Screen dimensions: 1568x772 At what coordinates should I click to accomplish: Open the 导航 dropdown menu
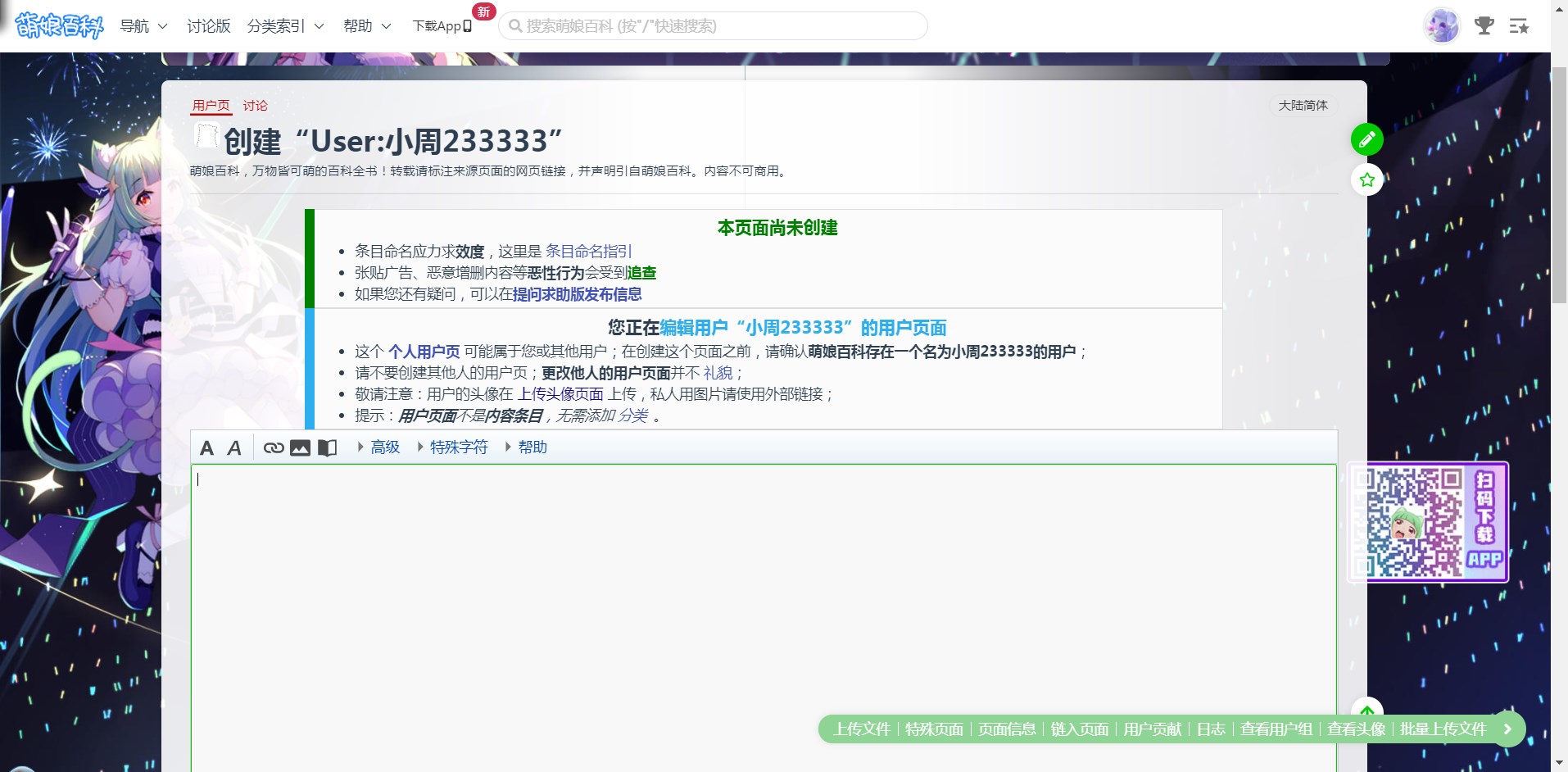point(143,26)
